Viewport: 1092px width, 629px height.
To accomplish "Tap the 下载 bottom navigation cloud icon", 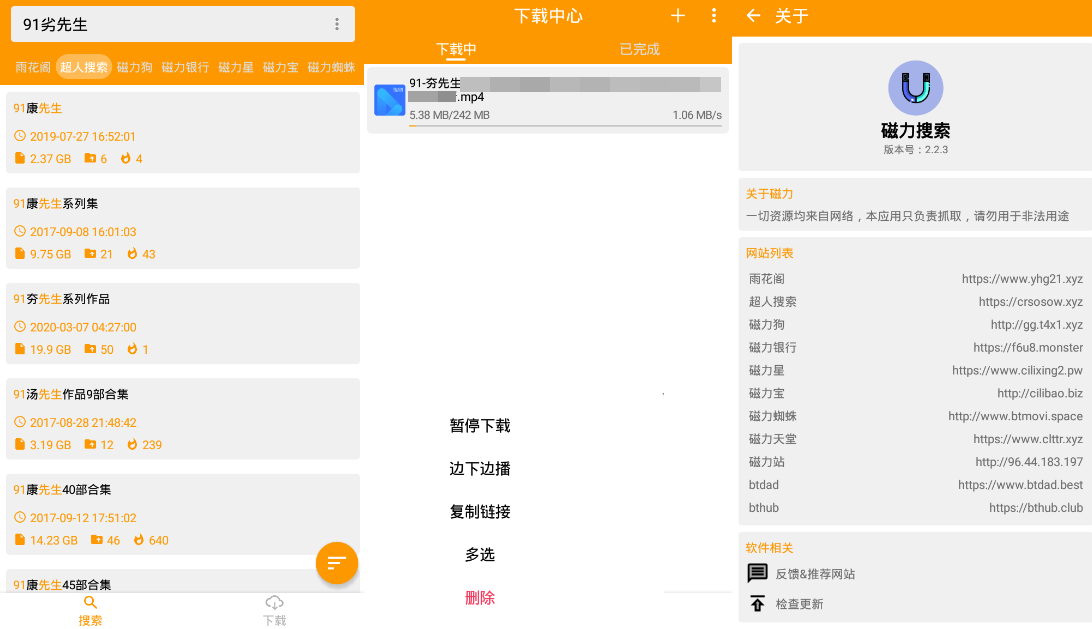I will pos(274,603).
